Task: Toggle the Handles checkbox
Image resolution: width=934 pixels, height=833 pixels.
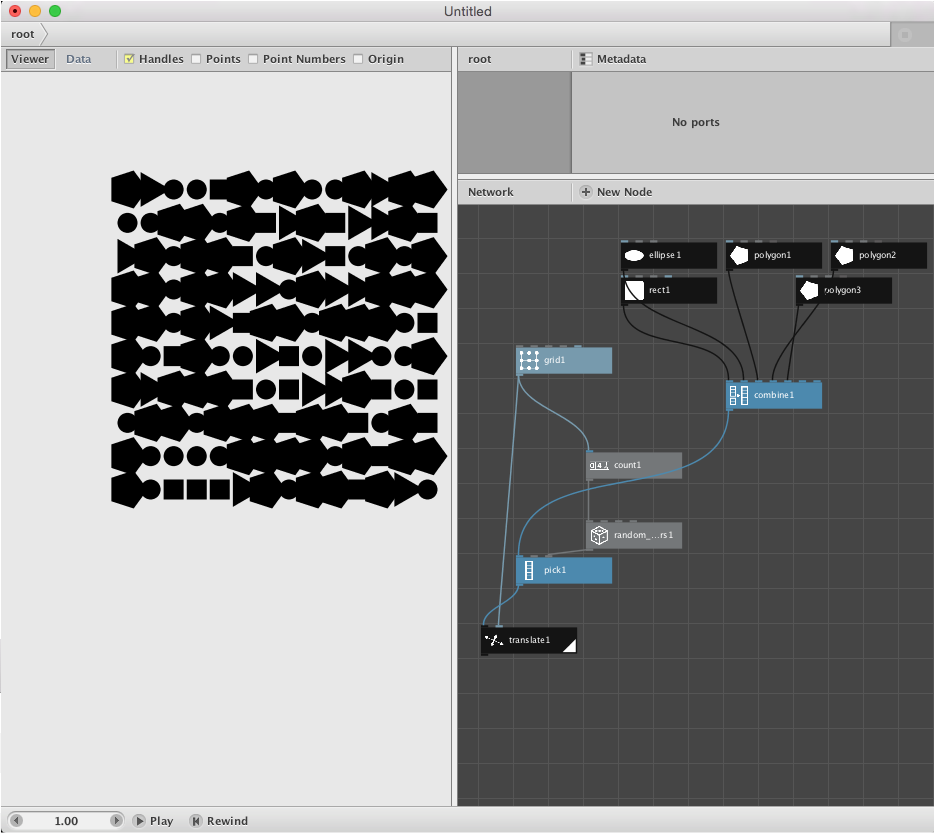Action: (129, 59)
